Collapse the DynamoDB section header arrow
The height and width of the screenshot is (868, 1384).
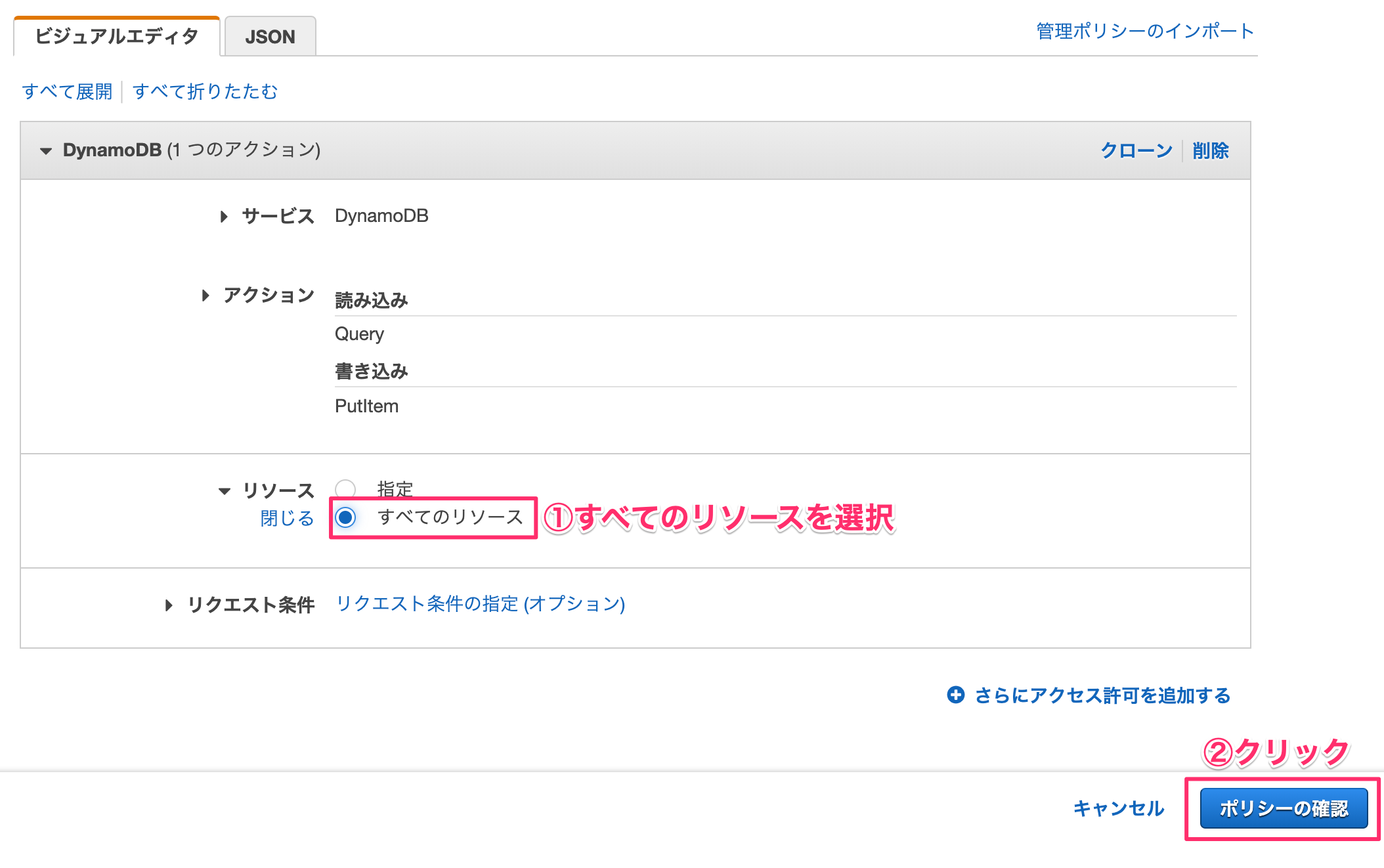pos(45,151)
